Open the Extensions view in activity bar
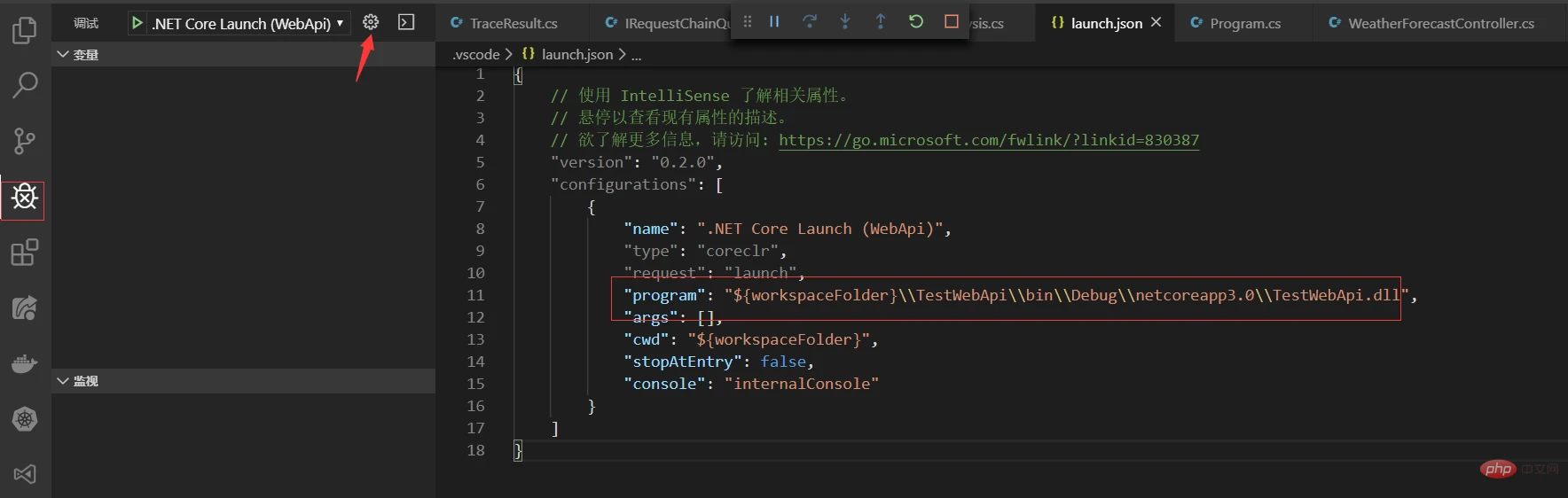The height and width of the screenshot is (498, 1568). [x=24, y=253]
